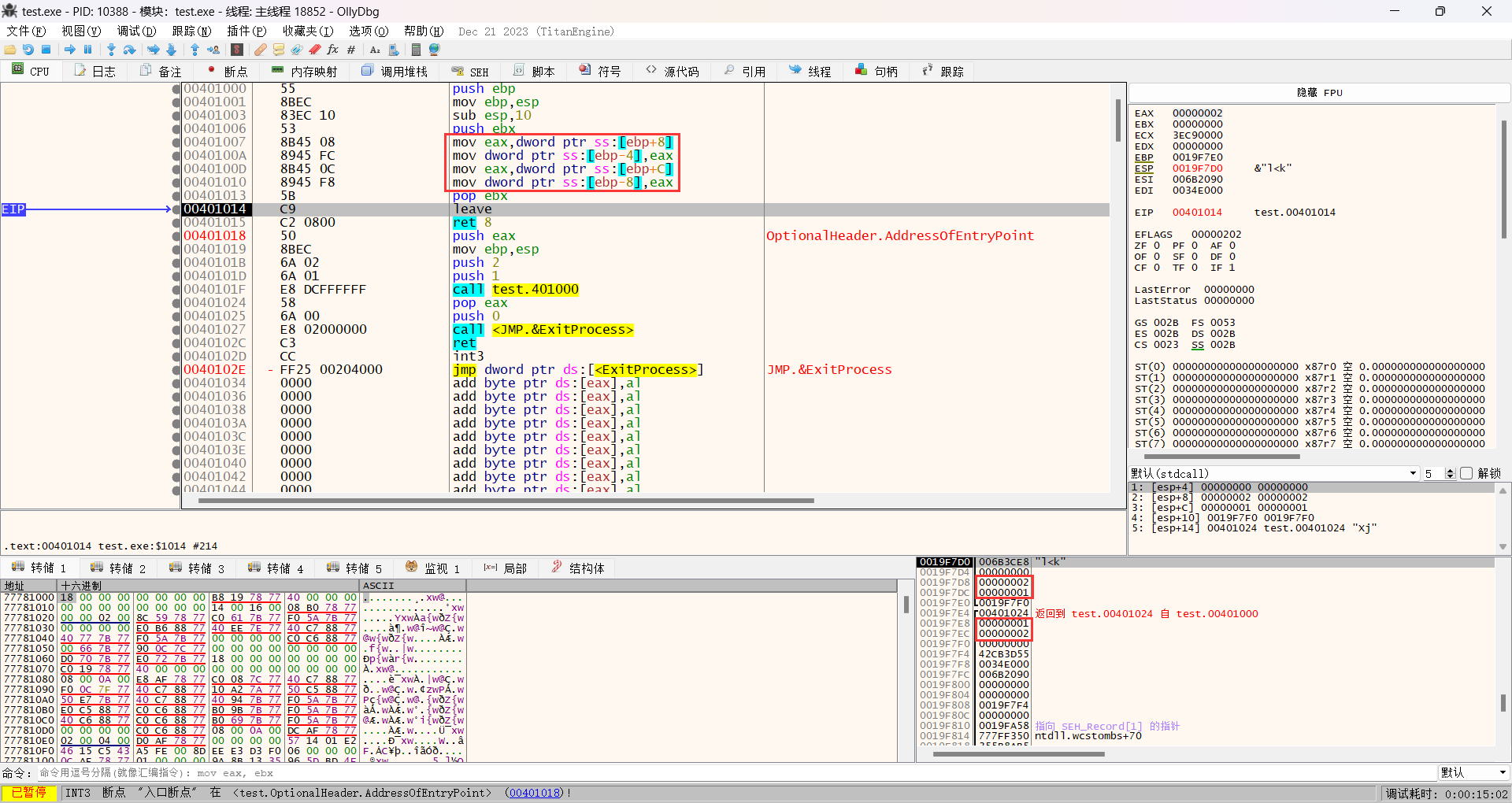Open the Strings Az icon

coord(375,50)
